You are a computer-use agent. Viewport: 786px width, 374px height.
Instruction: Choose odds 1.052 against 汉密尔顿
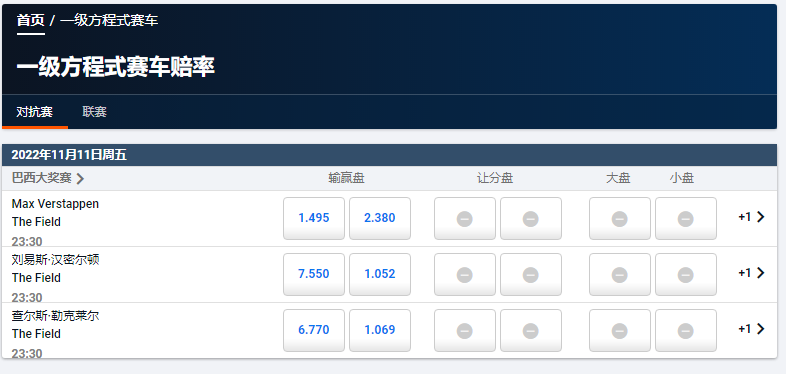coord(380,274)
